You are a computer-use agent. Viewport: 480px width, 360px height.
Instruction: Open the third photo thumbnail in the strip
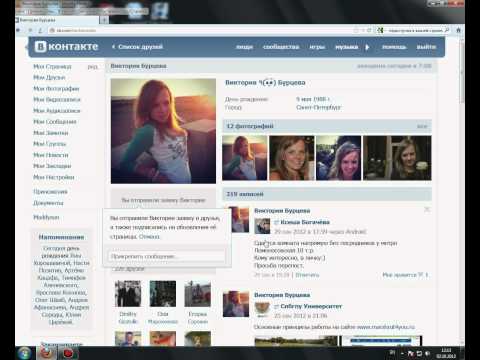tap(339, 158)
